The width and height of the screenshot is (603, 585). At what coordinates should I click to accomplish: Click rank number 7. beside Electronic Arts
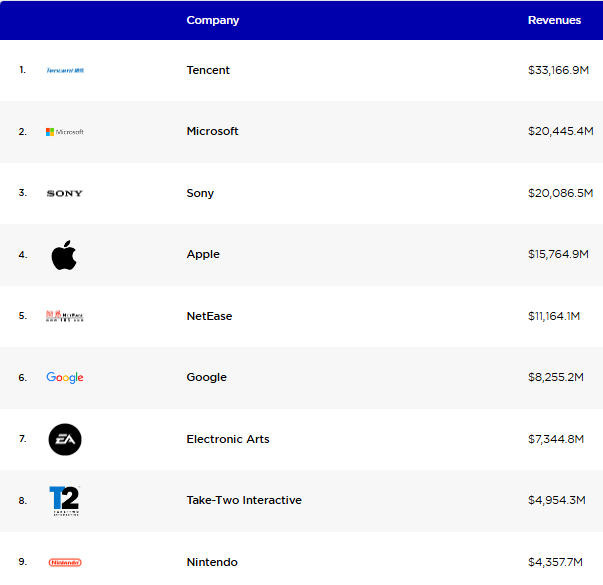[23, 439]
